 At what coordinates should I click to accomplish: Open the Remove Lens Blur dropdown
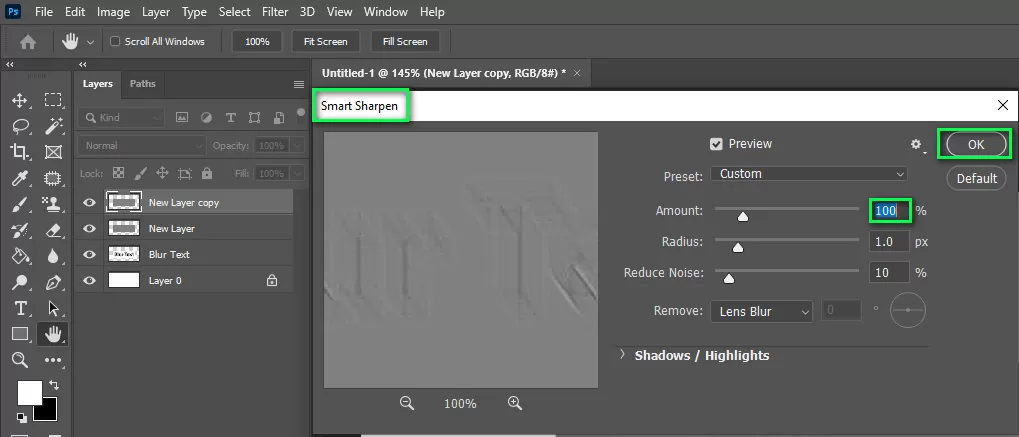coord(762,311)
